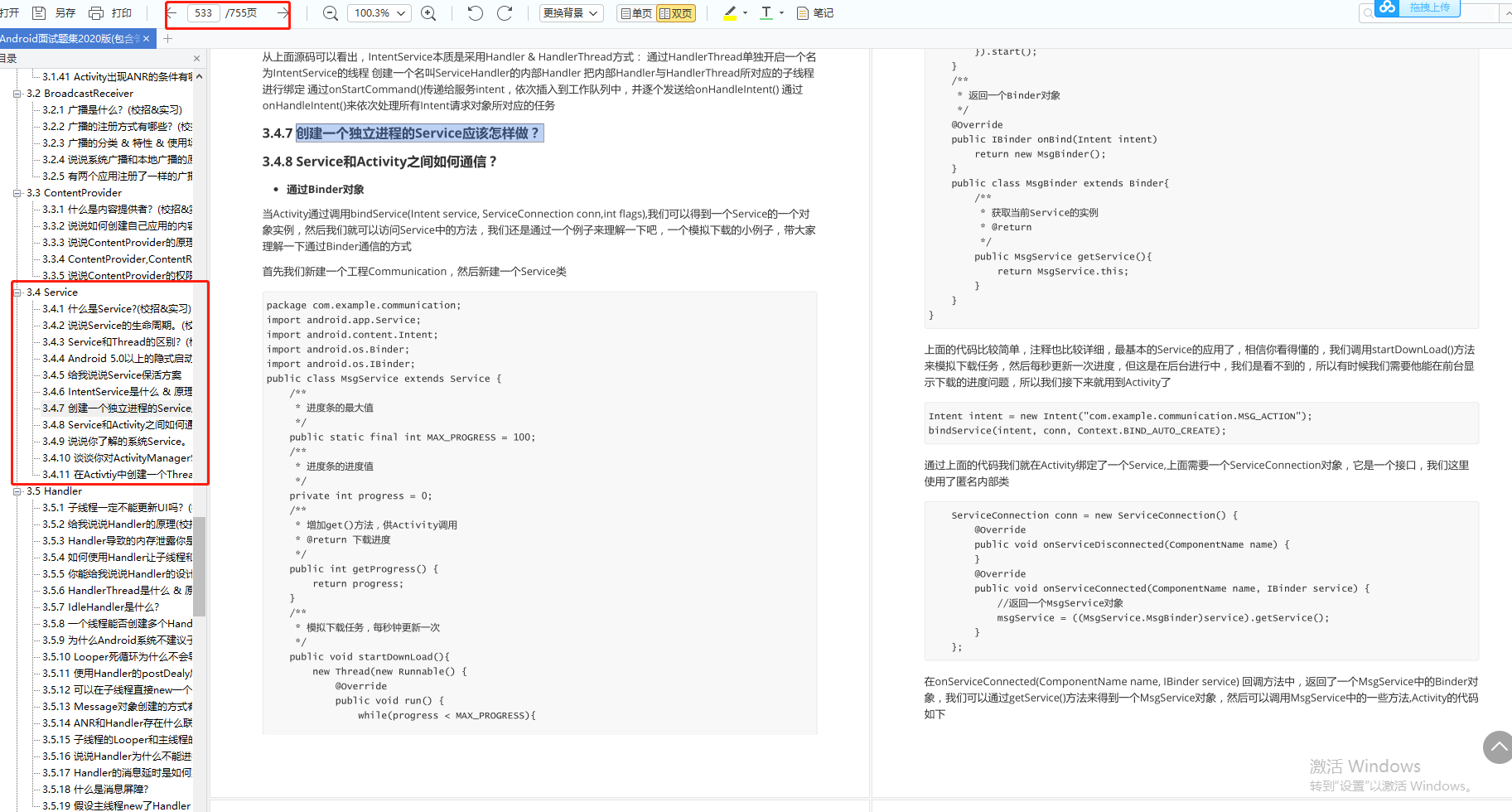Click the 通过Binder对象 bullet text
Image resolution: width=1512 pixels, height=812 pixels.
[325, 190]
